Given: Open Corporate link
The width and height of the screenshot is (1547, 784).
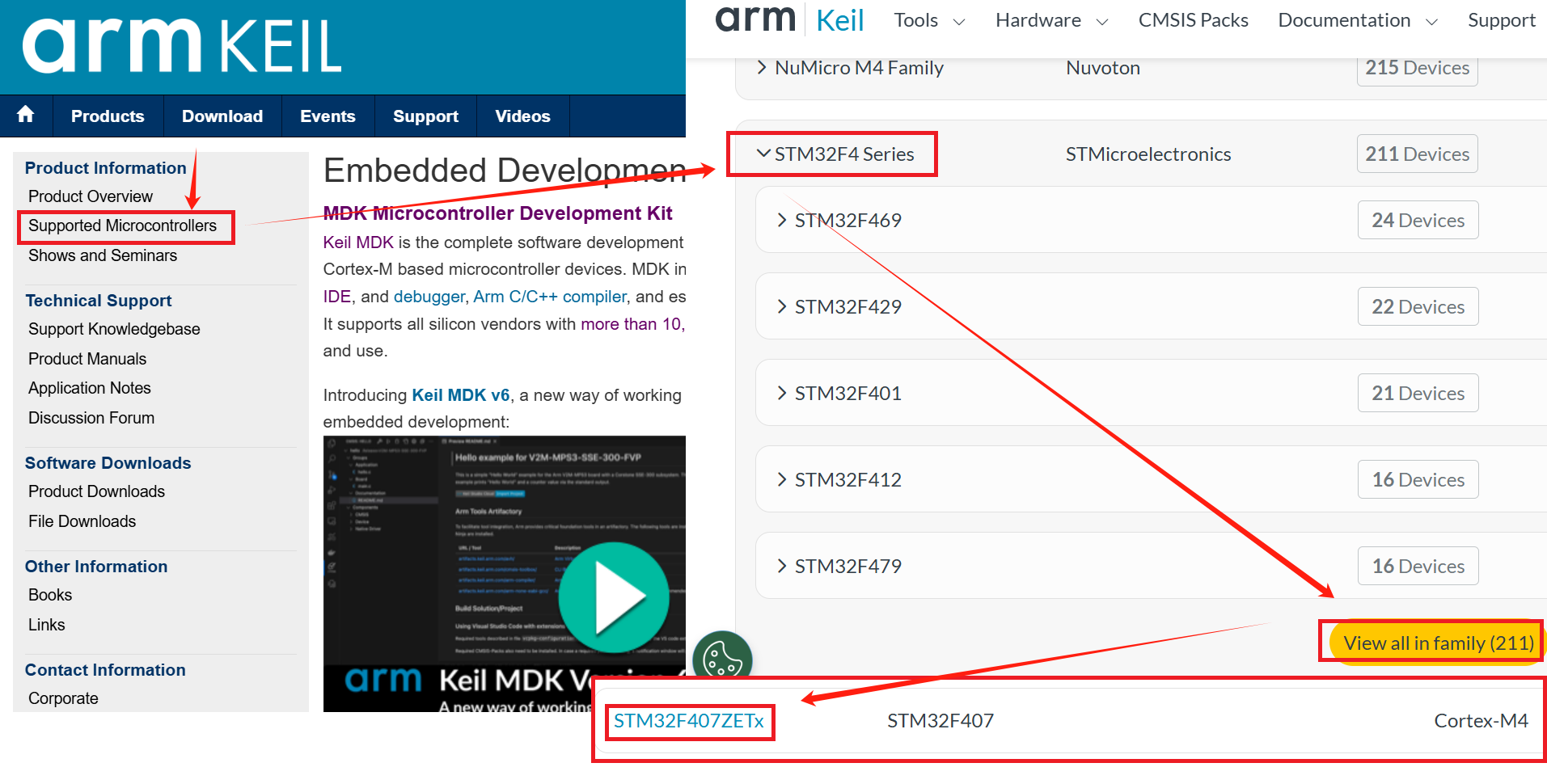Looking at the screenshot, I should [63, 698].
